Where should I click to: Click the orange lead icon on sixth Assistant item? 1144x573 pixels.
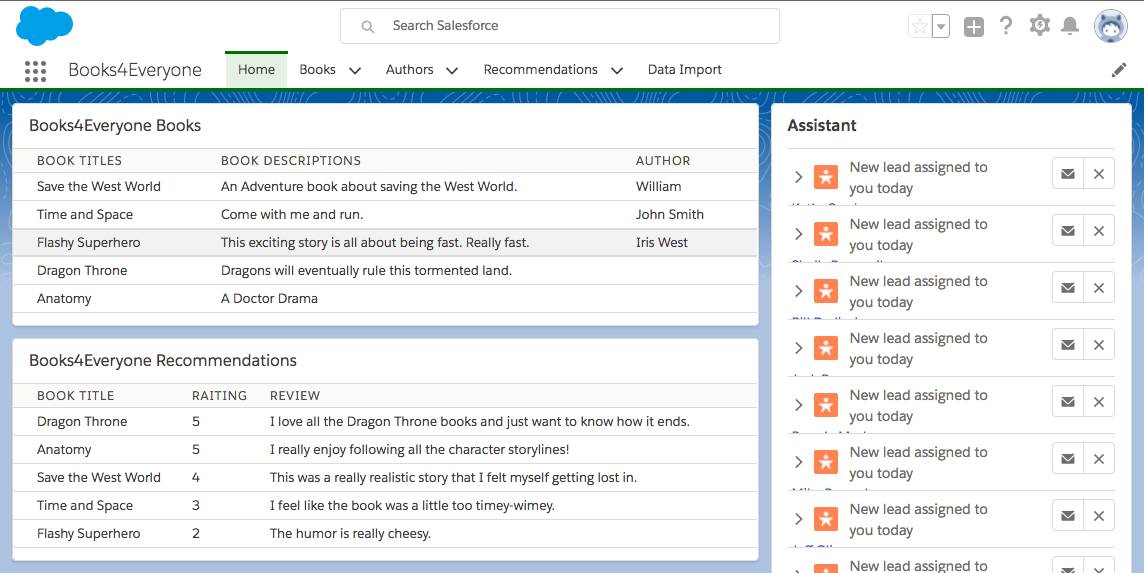826,461
